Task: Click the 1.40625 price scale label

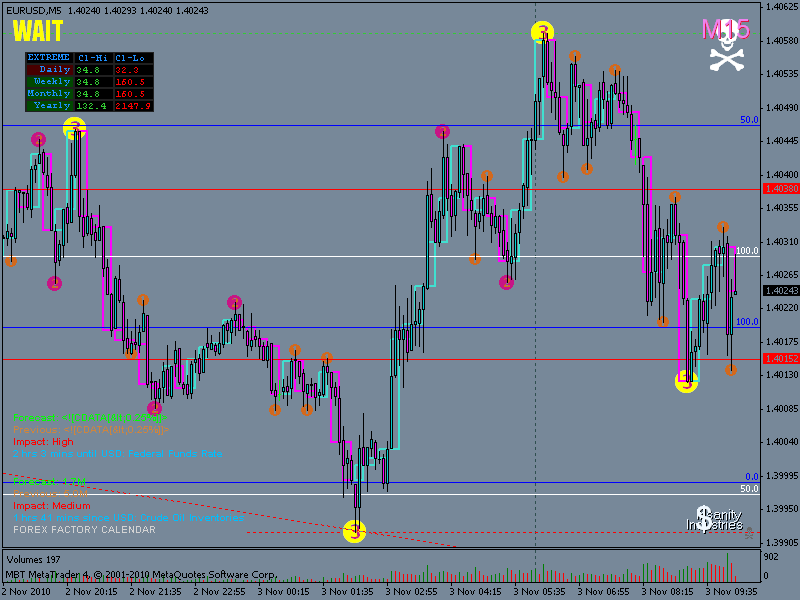Action: point(781,7)
